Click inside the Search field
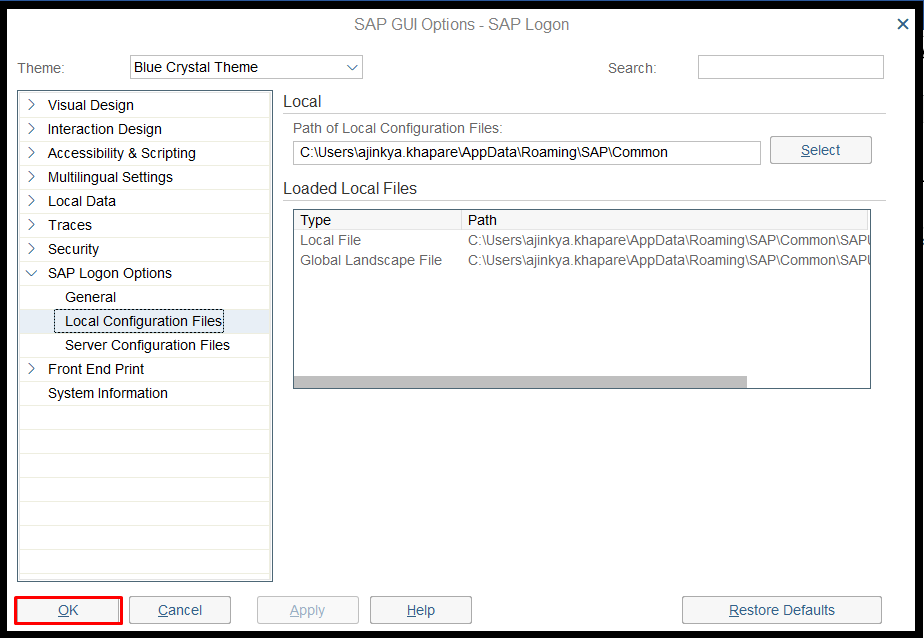 (x=790, y=67)
